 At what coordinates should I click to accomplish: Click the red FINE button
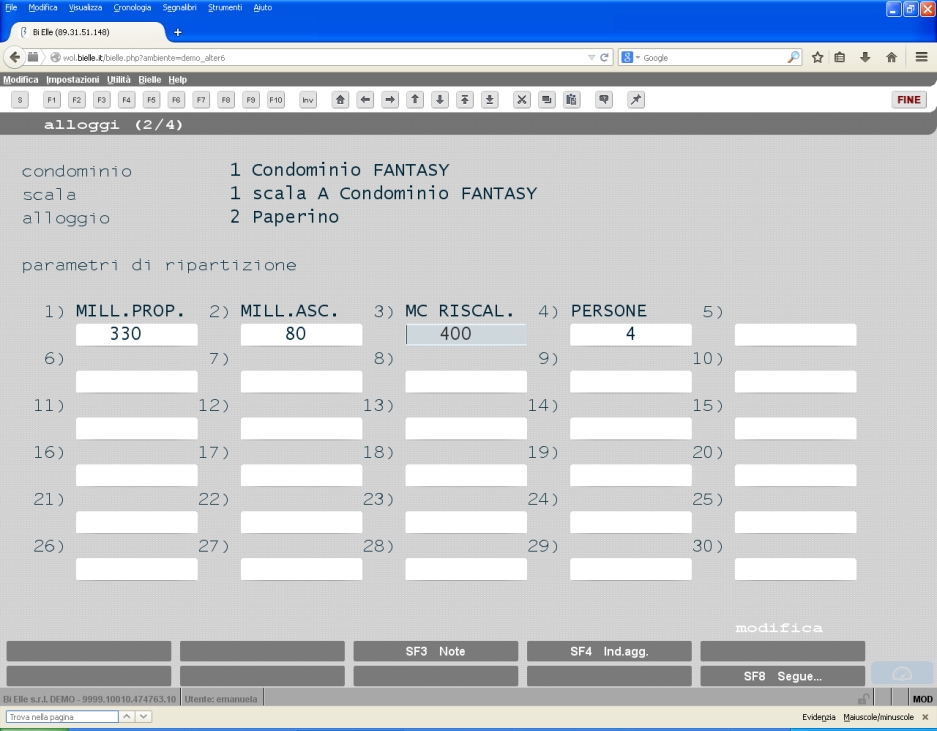click(909, 100)
